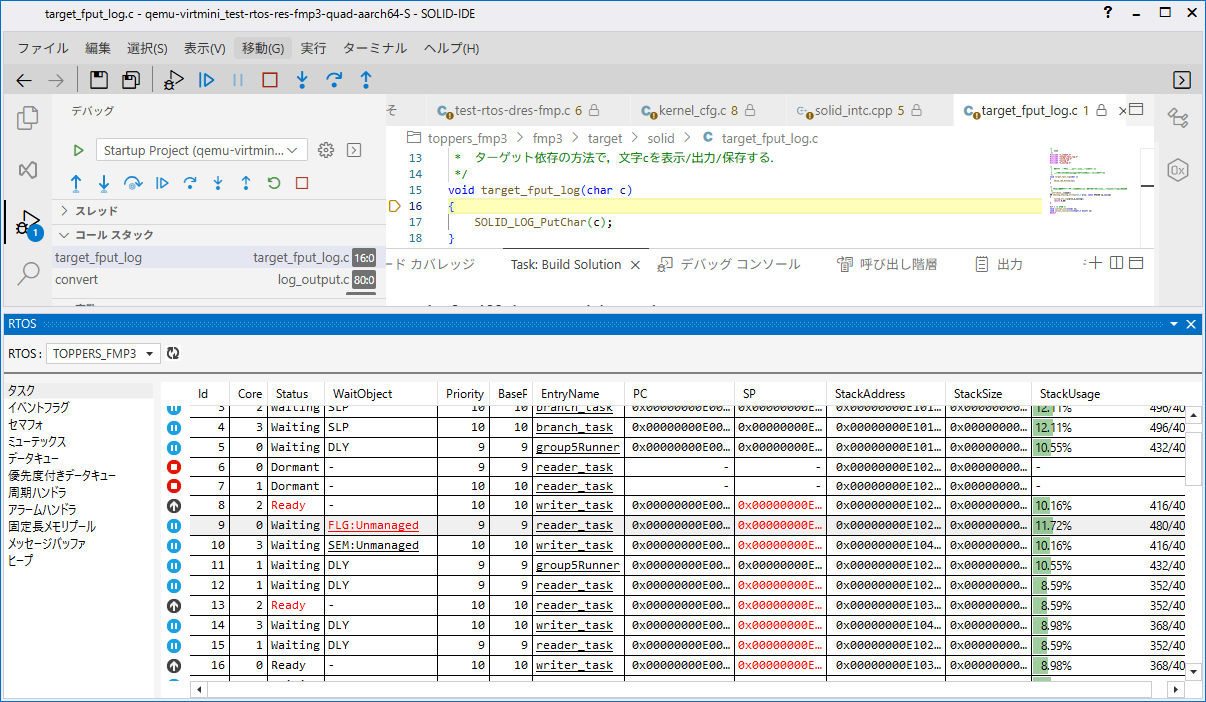
Task: Click the Step Into arrow in main toolbar
Action: tap(302, 80)
